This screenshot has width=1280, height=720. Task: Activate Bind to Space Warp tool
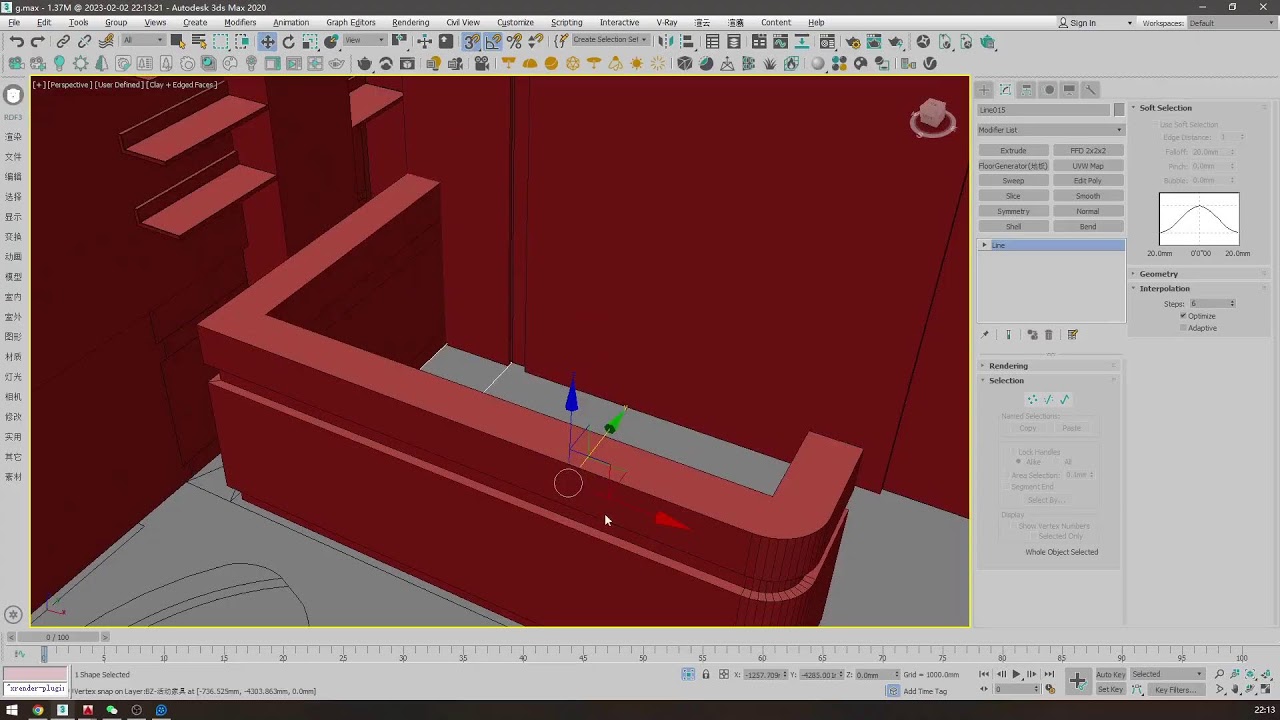(x=106, y=41)
